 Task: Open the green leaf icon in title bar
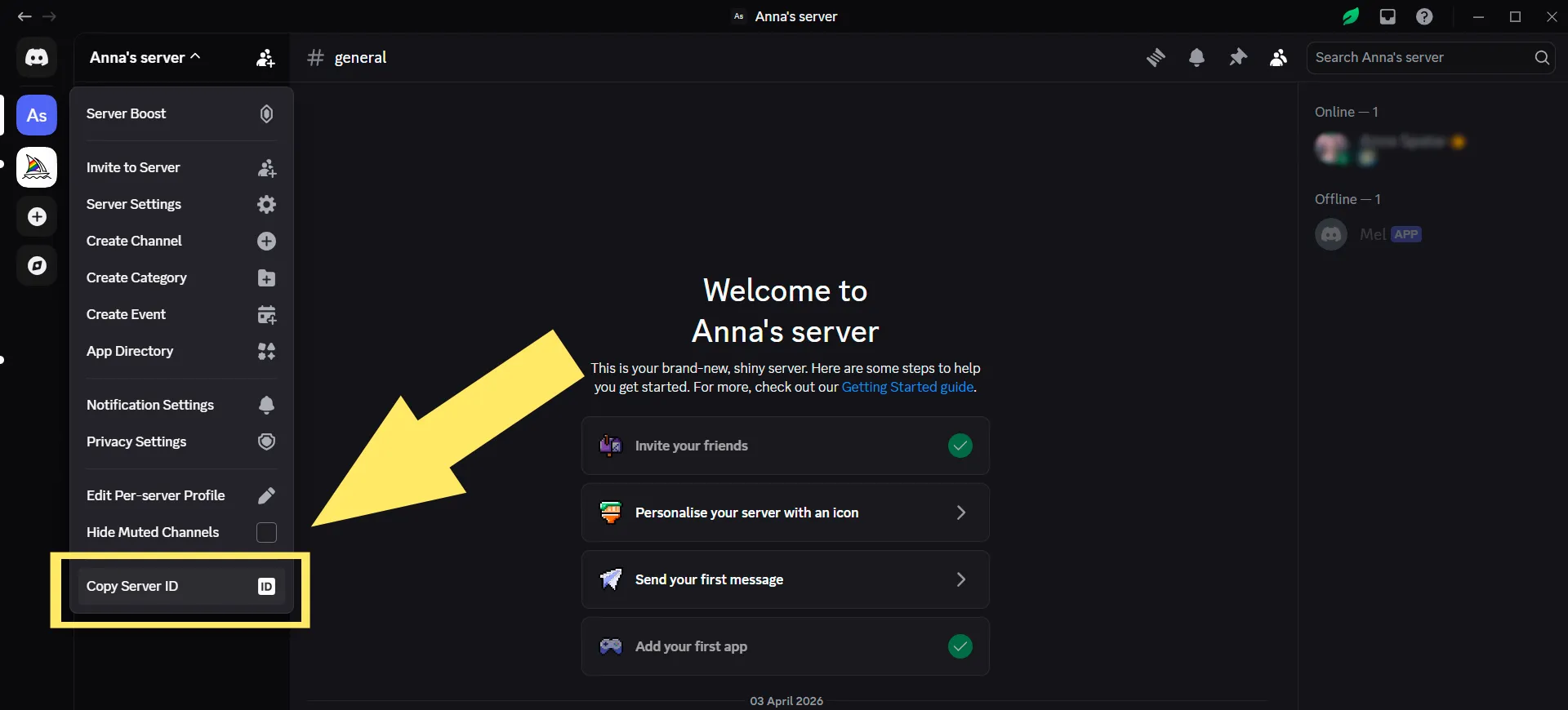[1351, 16]
